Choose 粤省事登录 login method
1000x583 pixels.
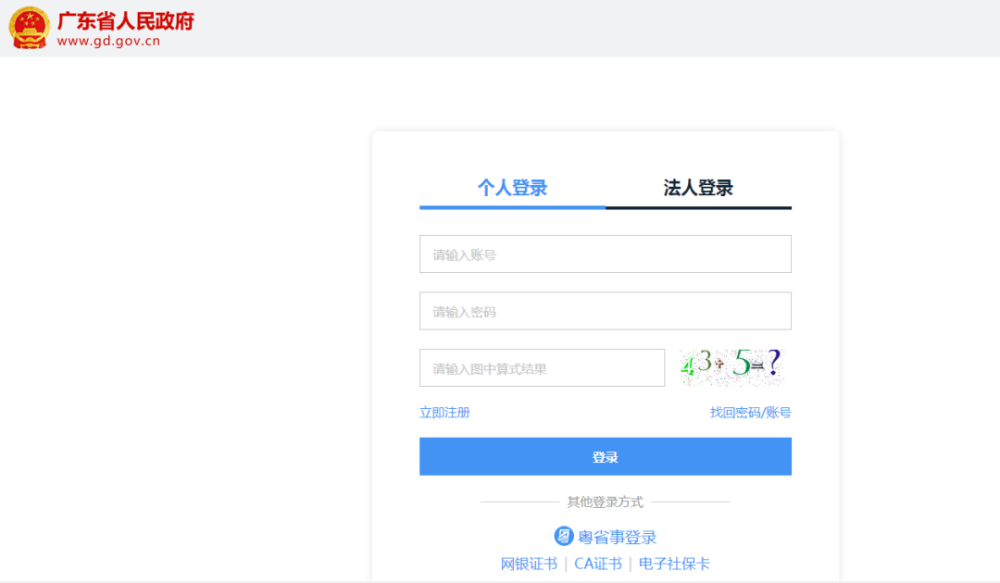pos(617,537)
